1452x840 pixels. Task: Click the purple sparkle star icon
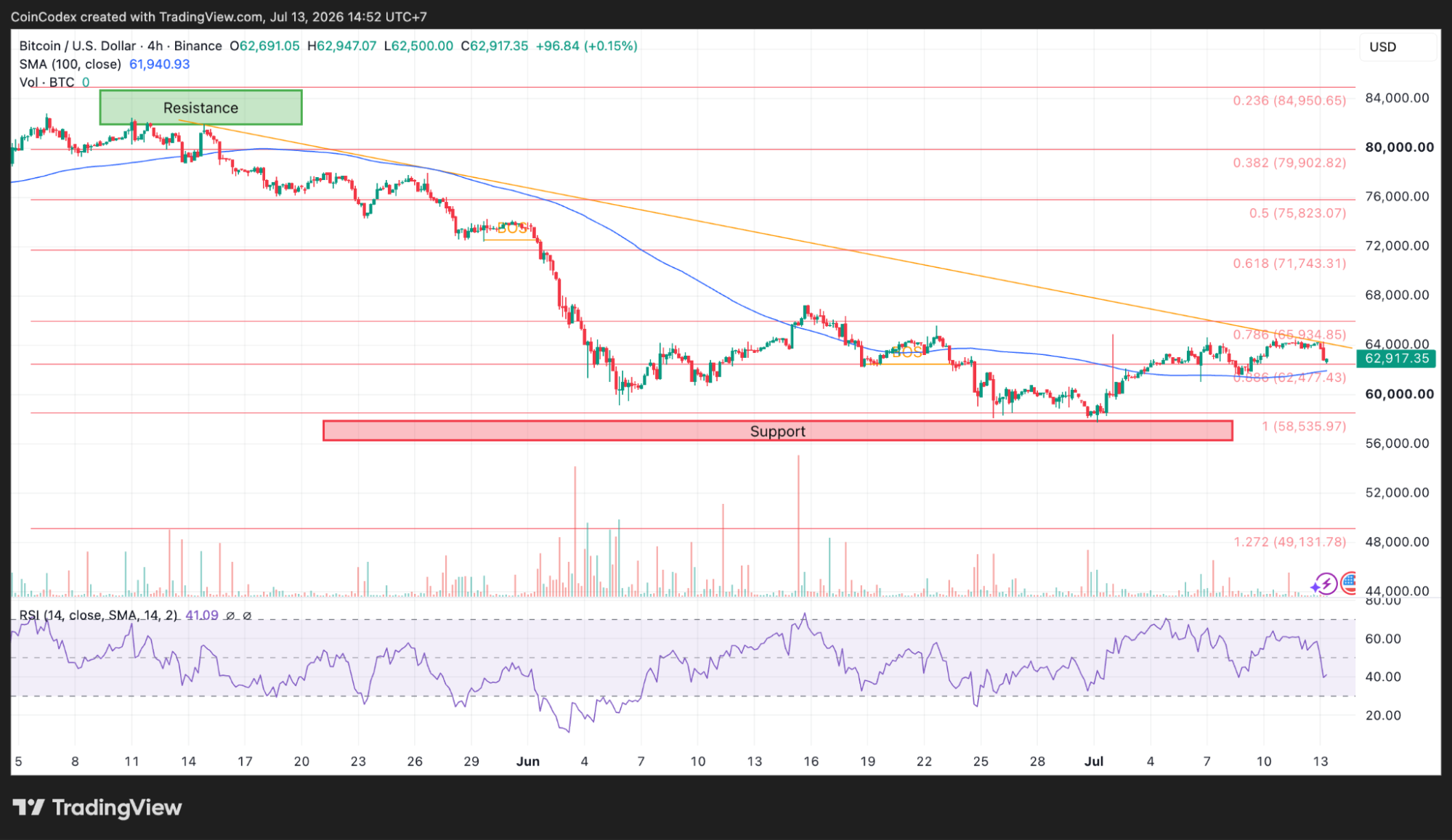coord(1315,587)
